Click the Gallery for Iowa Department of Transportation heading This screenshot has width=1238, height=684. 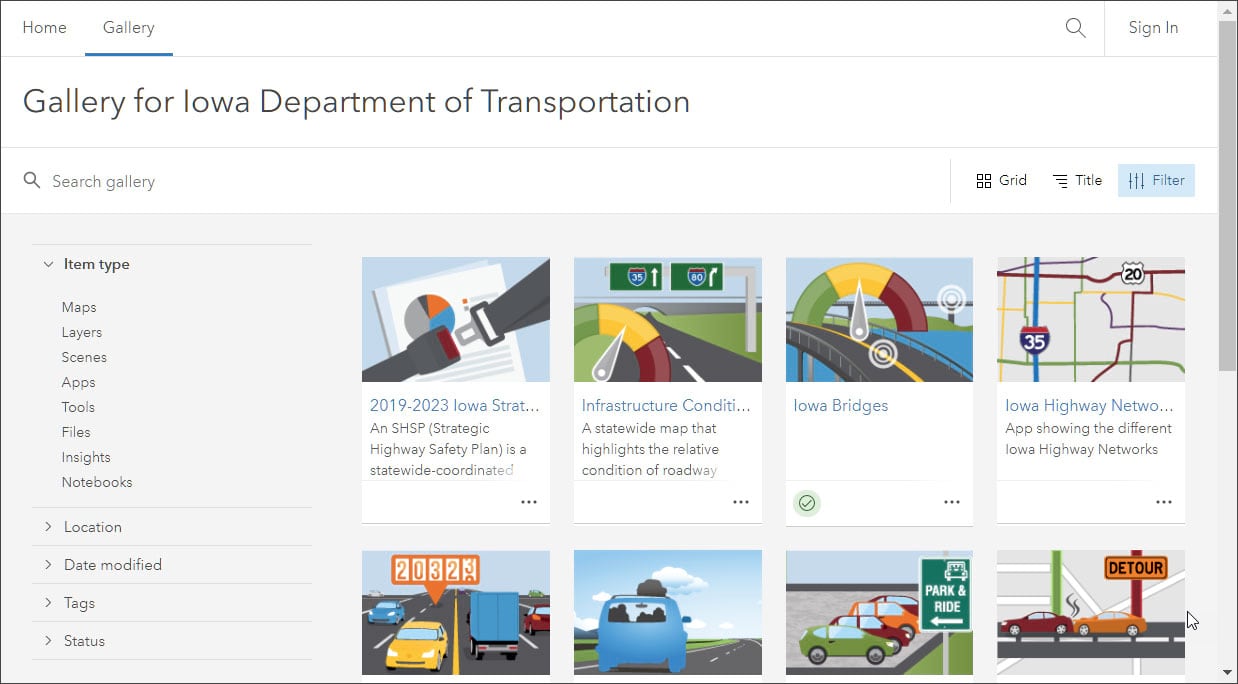click(356, 102)
